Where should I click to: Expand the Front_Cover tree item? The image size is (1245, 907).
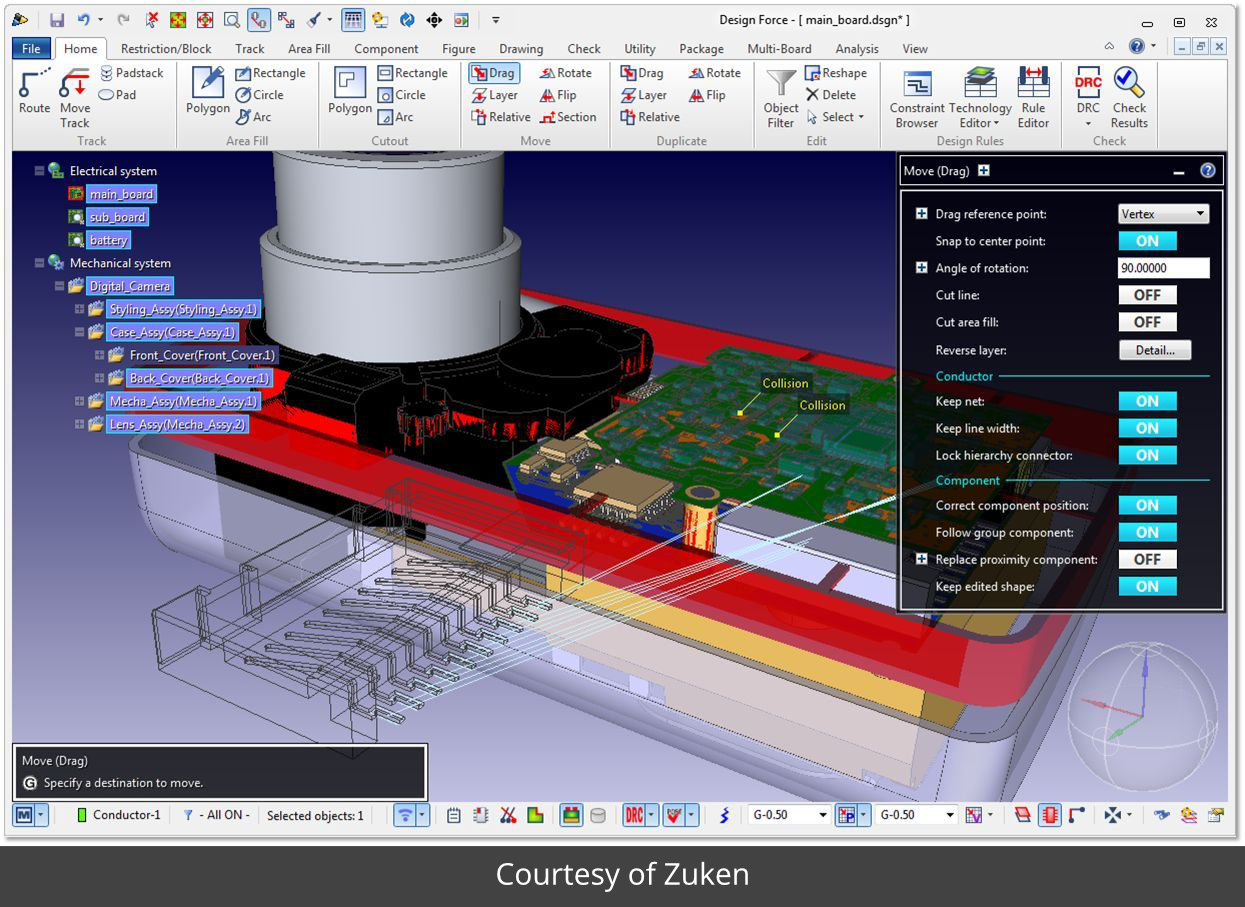tap(99, 355)
